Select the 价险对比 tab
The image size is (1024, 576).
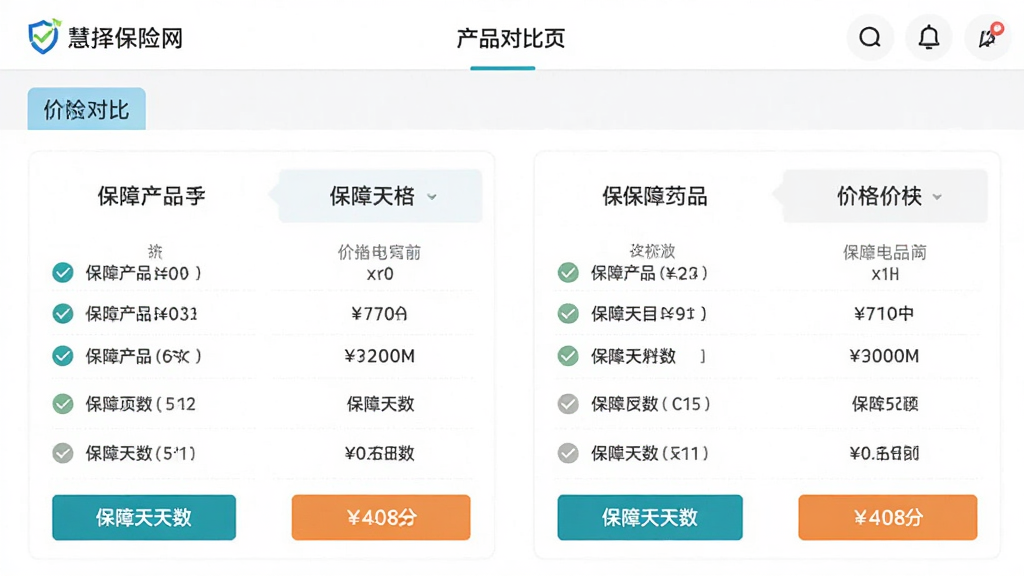coord(86,109)
